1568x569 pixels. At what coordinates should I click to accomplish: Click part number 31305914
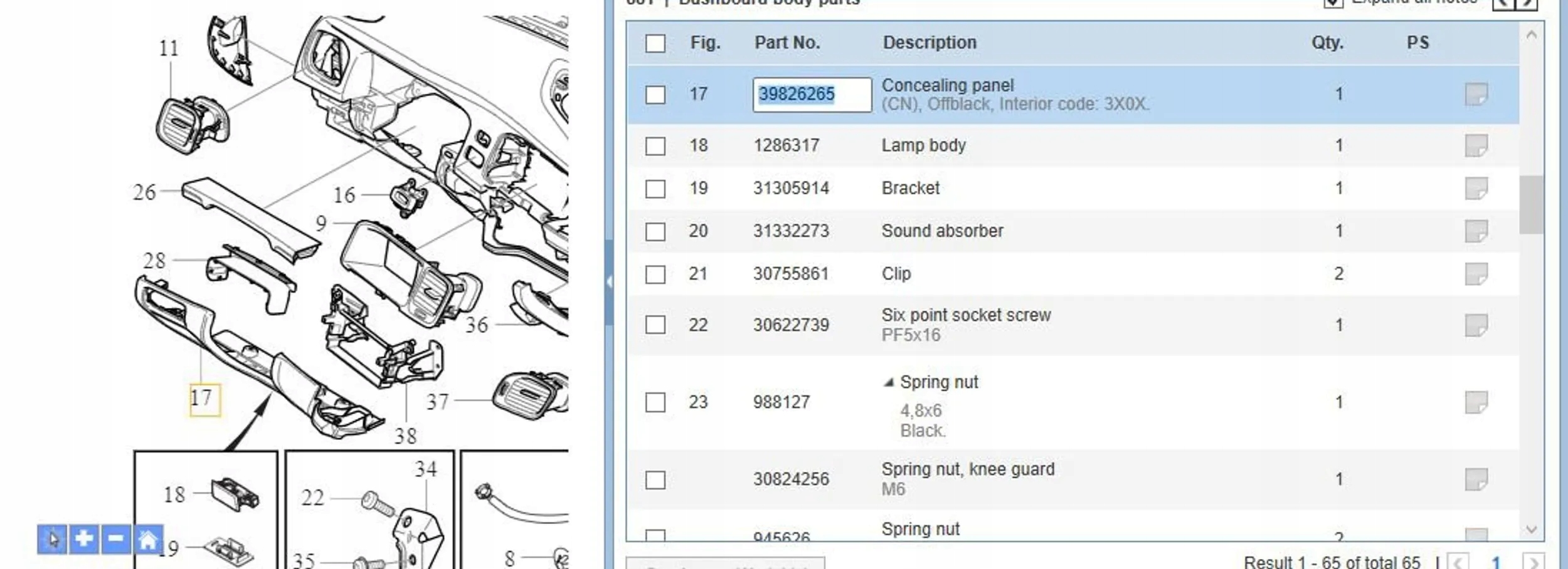click(791, 188)
